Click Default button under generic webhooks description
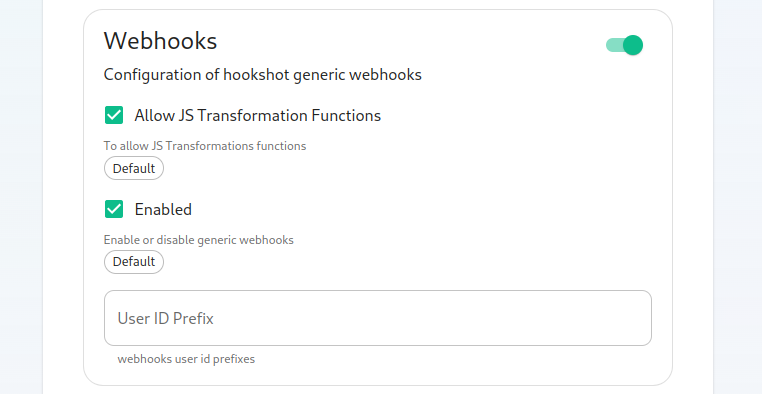 [134, 262]
